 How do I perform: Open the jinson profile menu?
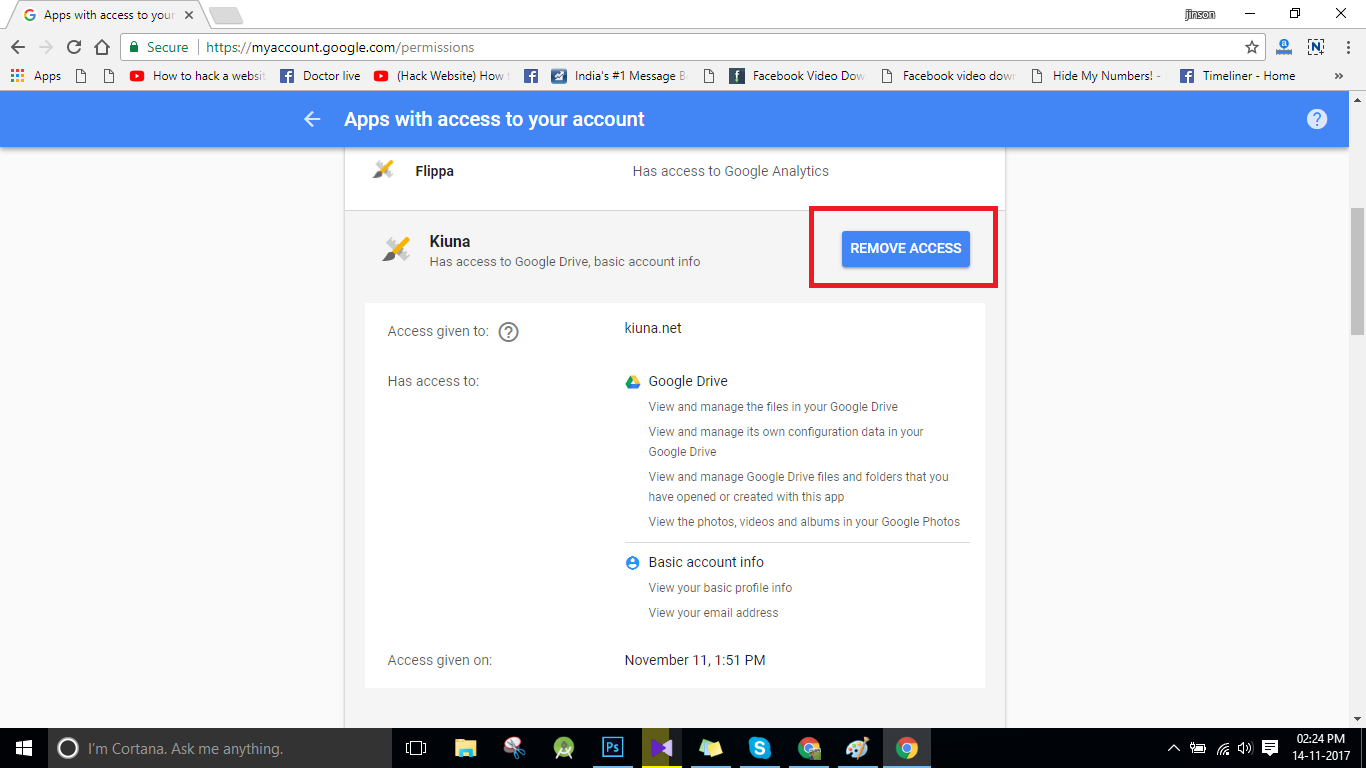(x=1200, y=14)
